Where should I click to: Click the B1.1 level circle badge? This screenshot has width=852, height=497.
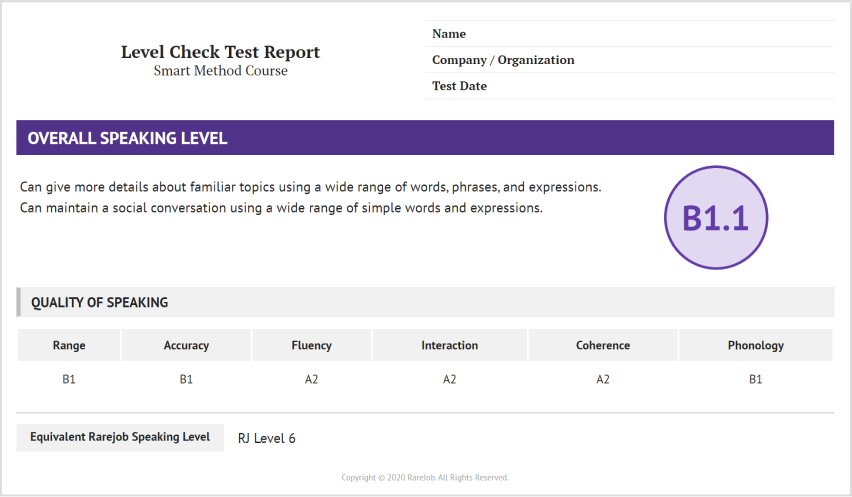[715, 219]
